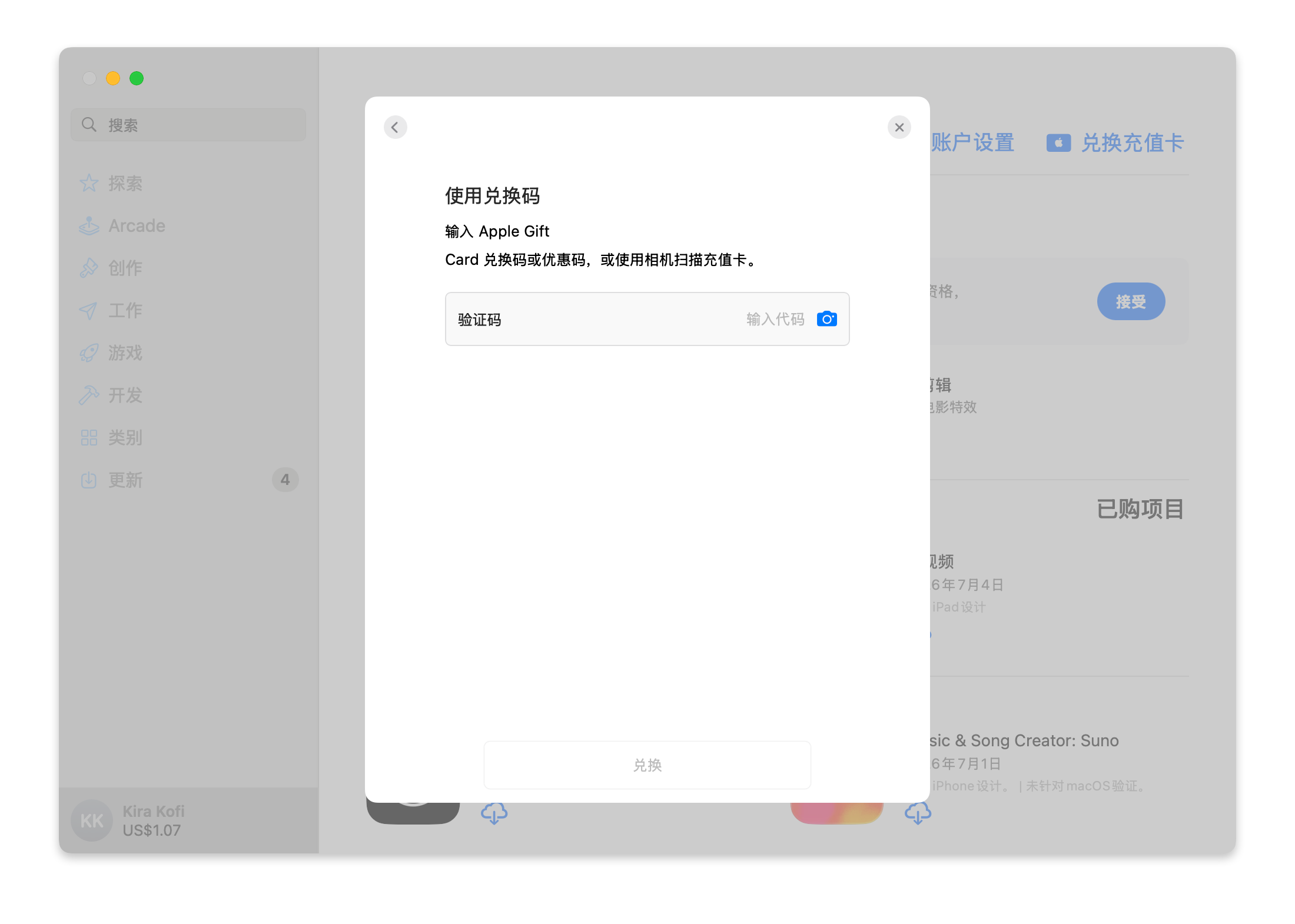Click the 搜索 search field
The image size is (1295, 924).
click(188, 125)
